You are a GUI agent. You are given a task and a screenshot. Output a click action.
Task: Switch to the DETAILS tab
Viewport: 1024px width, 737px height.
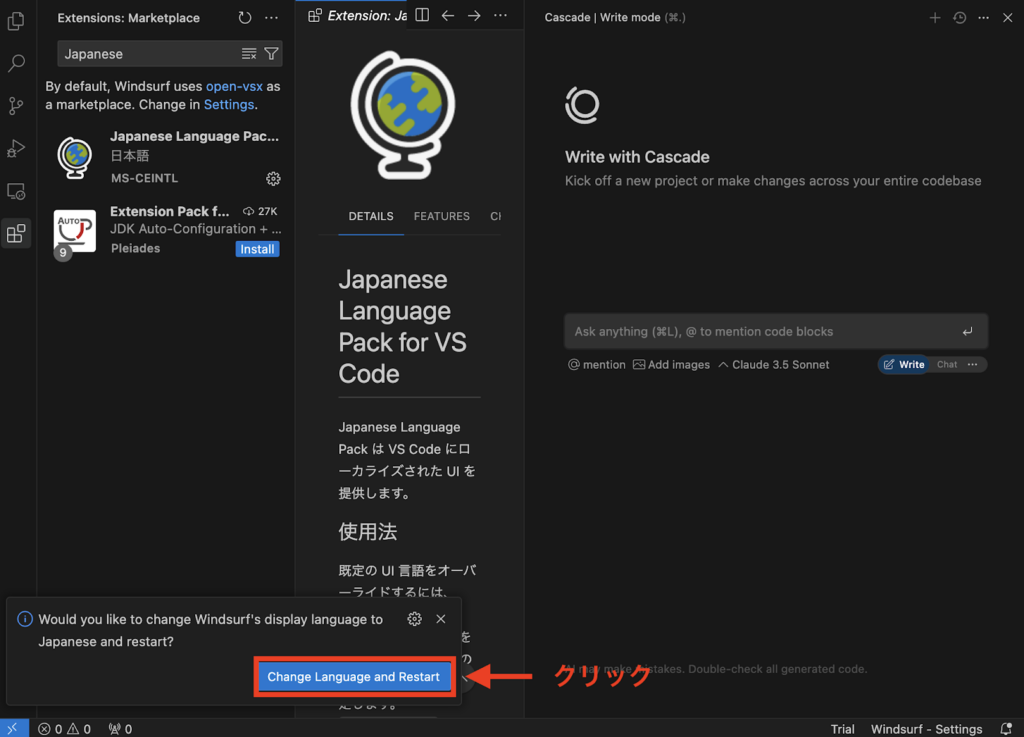tap(371, 216)
